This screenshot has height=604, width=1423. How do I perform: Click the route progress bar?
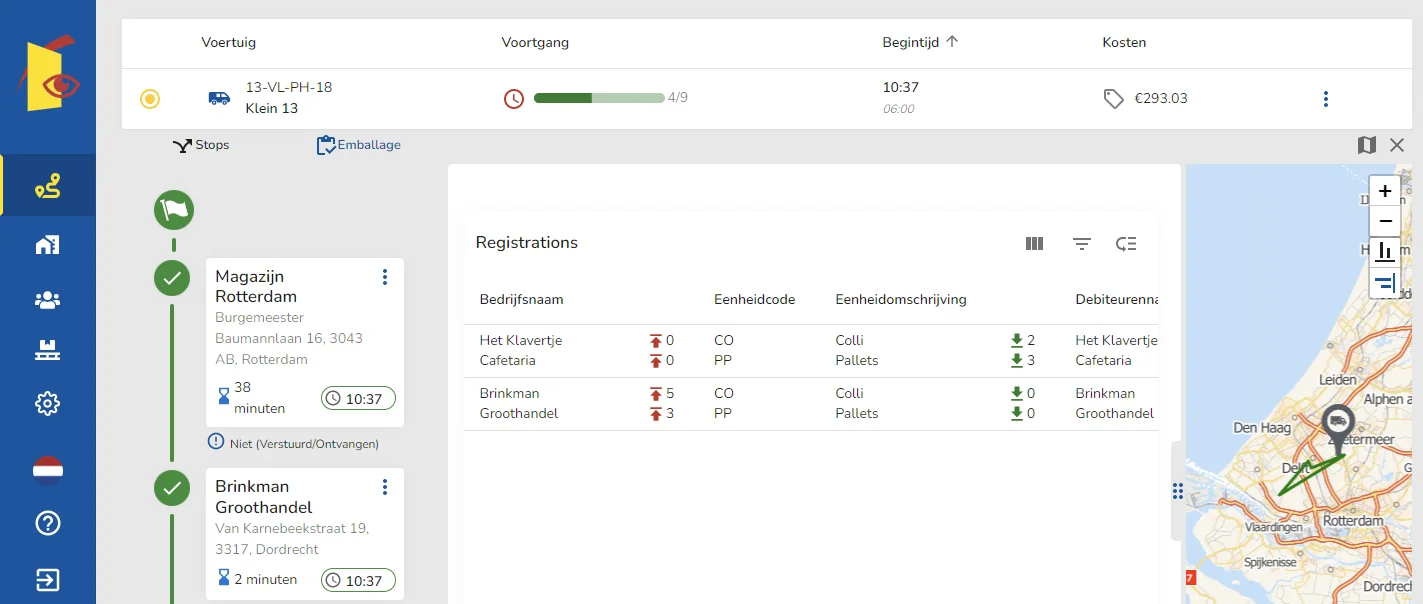(x=599, y=98)
